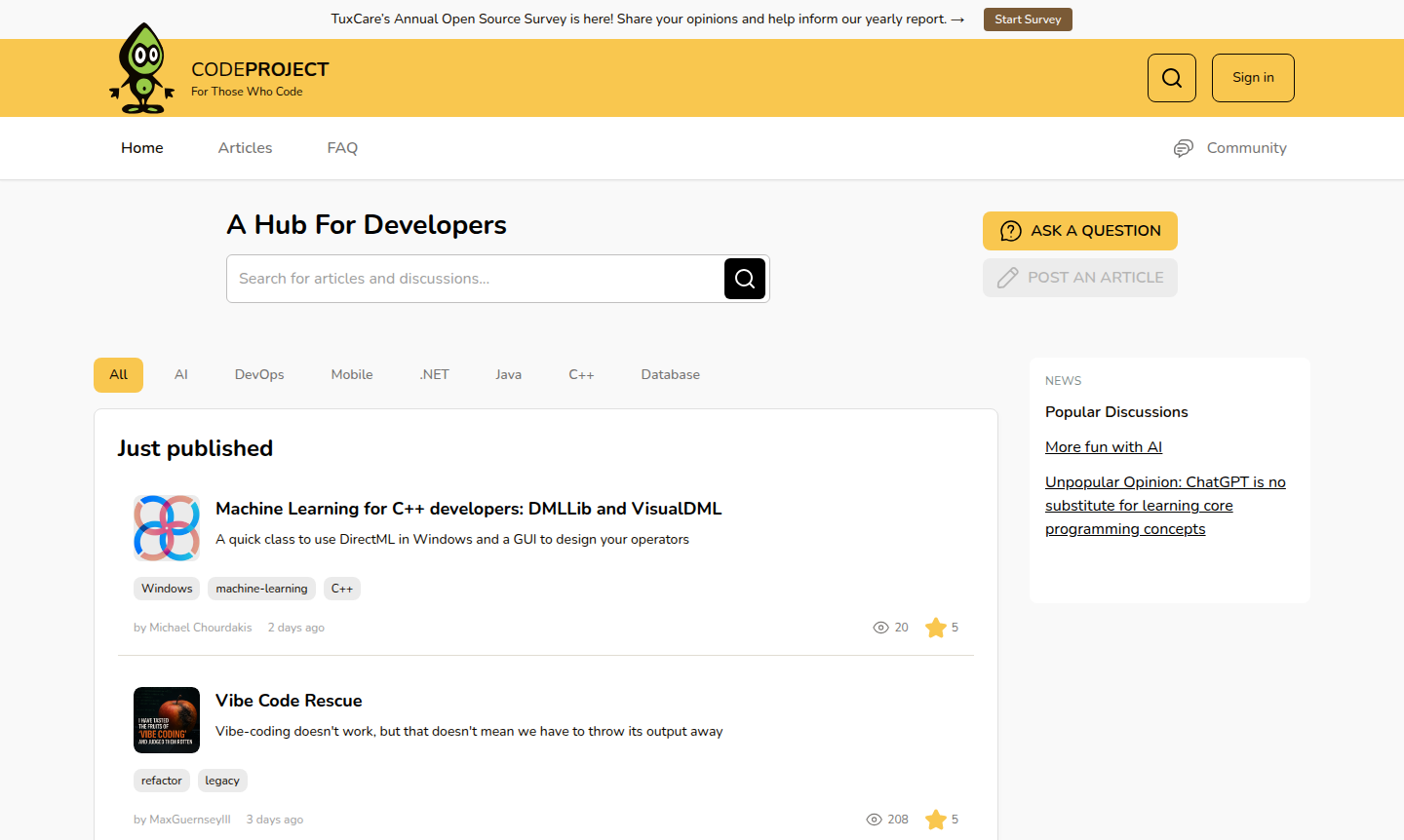
Task: Open the More fun with AI discussion
Action: pyautogui.click(x=1104, y=446)
